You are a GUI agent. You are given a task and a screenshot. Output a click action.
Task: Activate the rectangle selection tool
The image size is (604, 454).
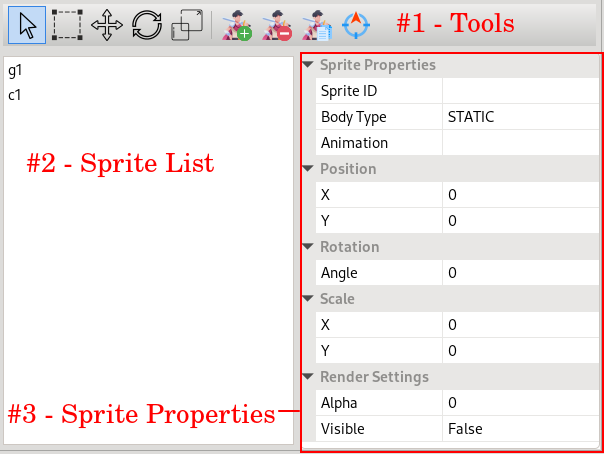[67, 25]
